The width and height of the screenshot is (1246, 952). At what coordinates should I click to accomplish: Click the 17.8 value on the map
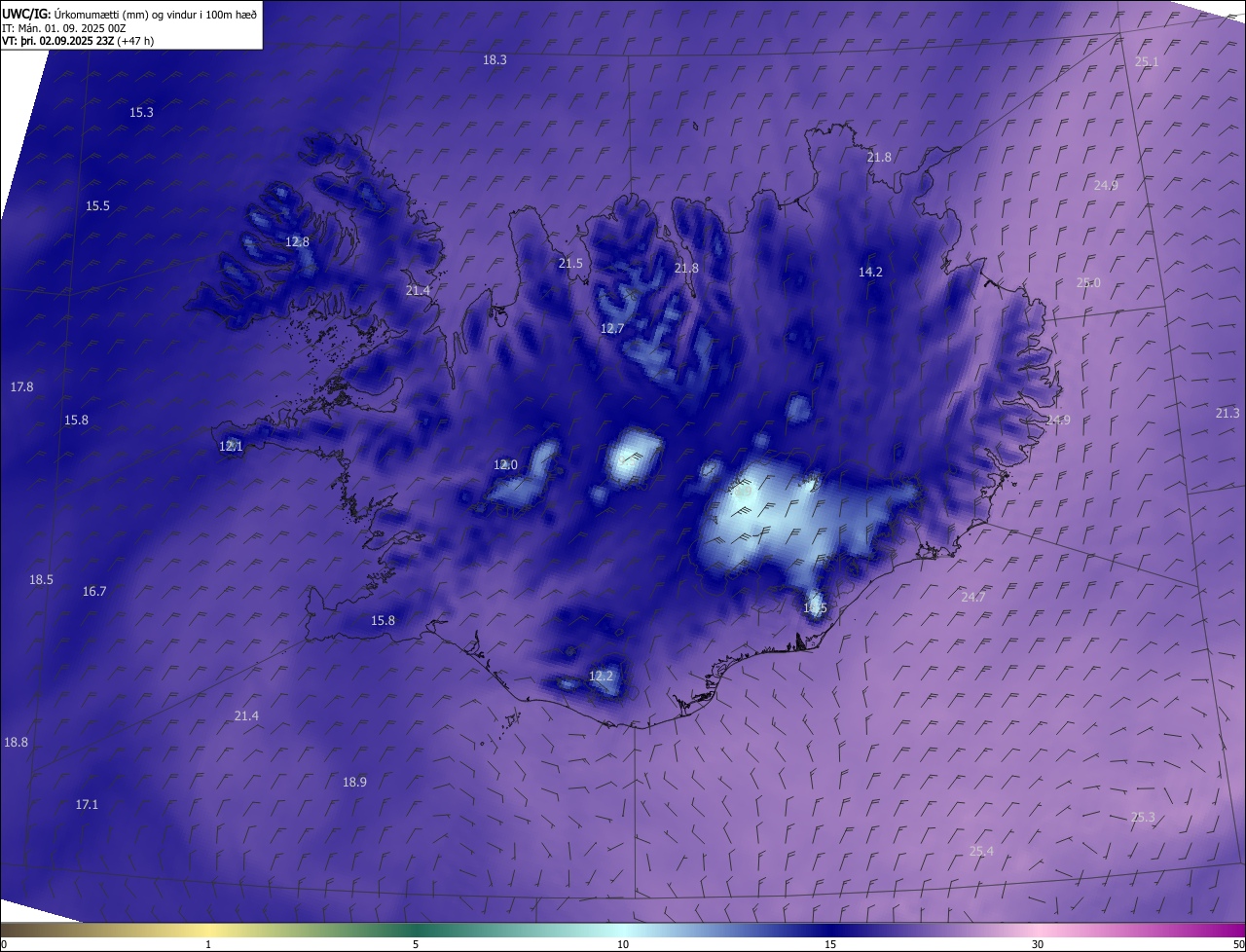tap(21, 386)
